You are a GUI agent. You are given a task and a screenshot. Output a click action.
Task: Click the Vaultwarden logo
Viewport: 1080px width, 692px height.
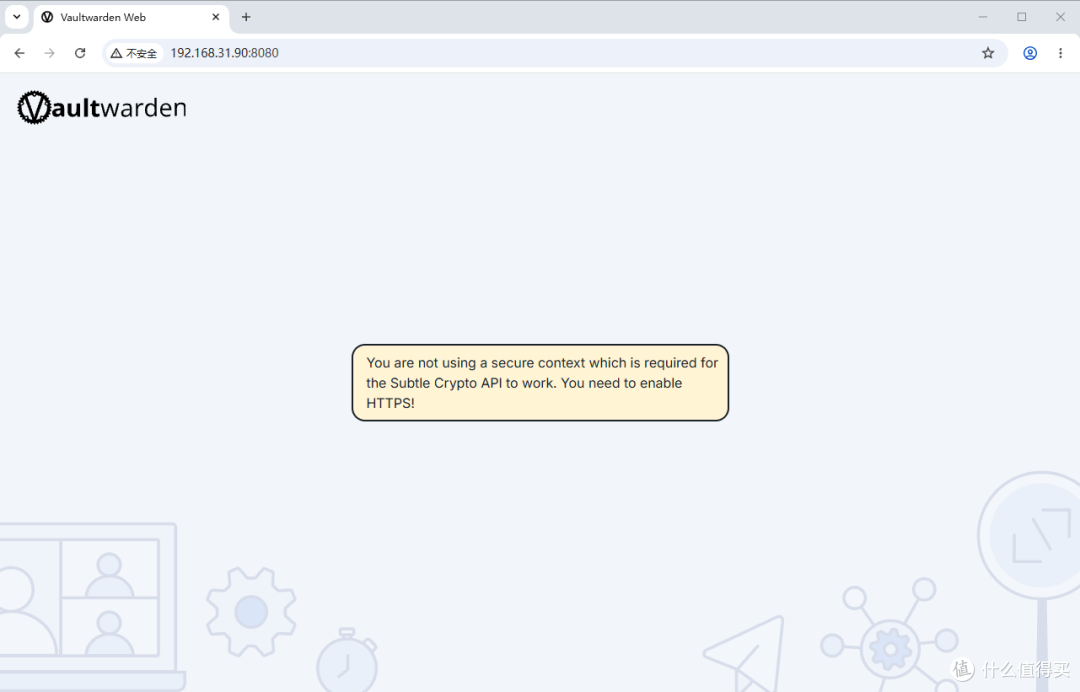[102, 107]
